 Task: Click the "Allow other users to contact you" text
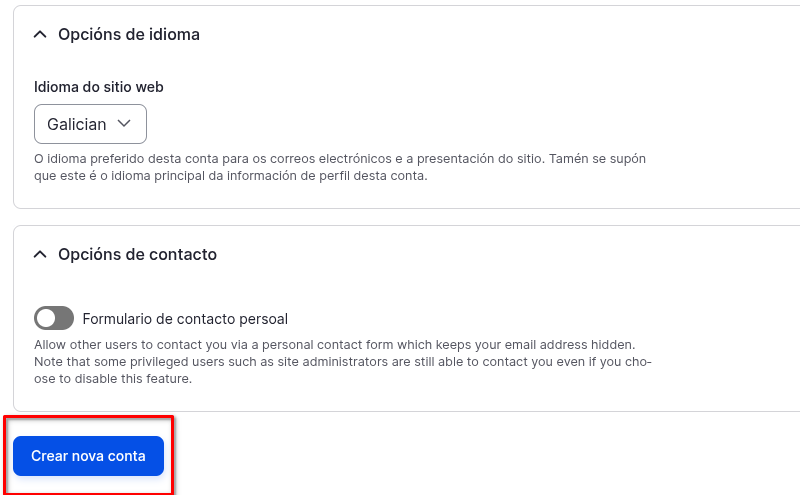pos(133,344)
